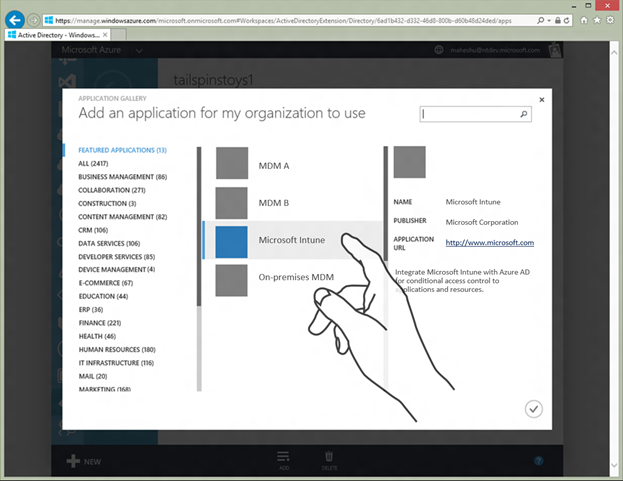The width and height of the screenshot is (623, 481).
Task: Select the On-premises MDM tile
Action: pos(231,280)
